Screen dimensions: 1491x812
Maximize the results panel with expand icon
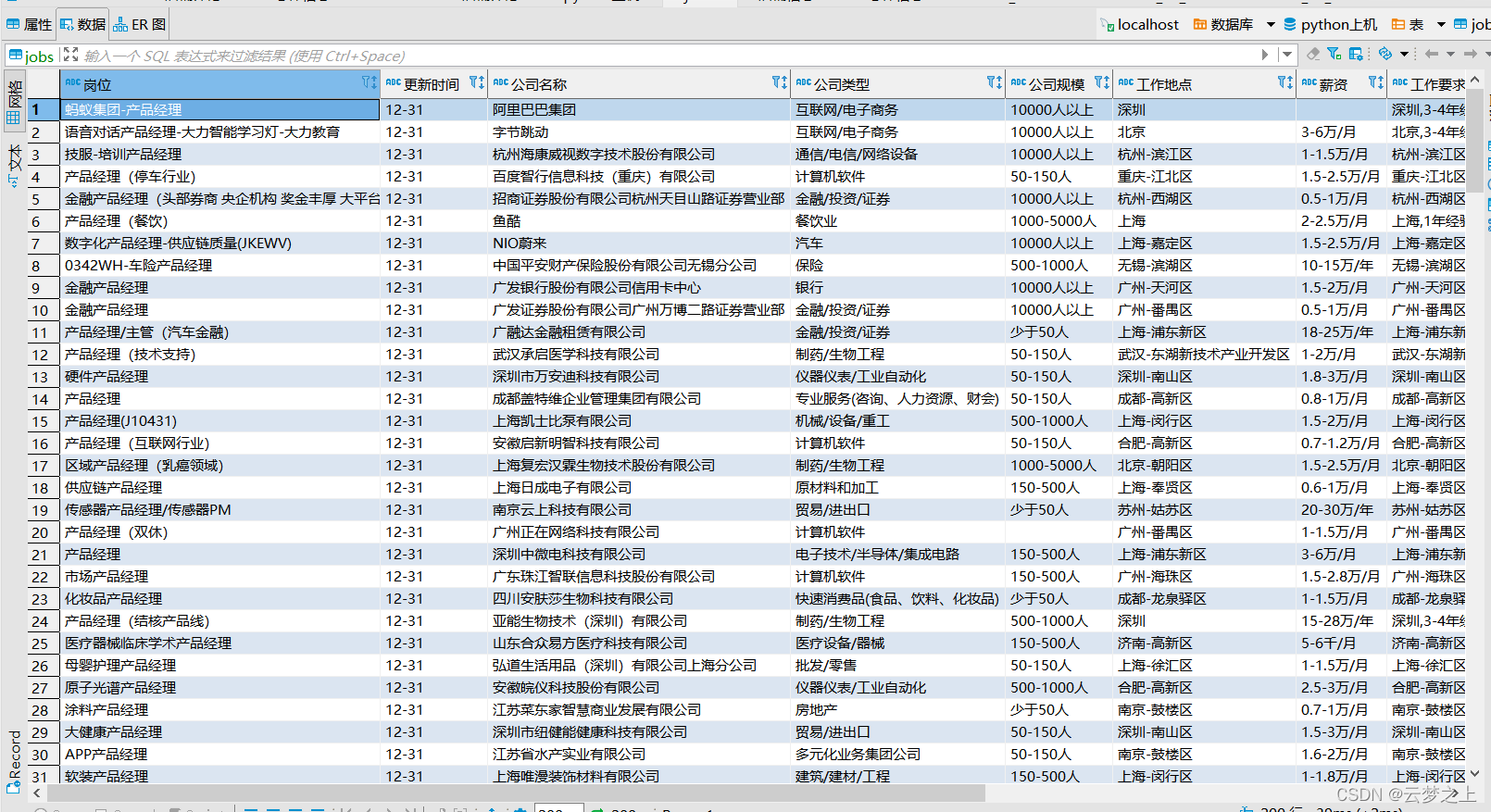click(70, 56)
